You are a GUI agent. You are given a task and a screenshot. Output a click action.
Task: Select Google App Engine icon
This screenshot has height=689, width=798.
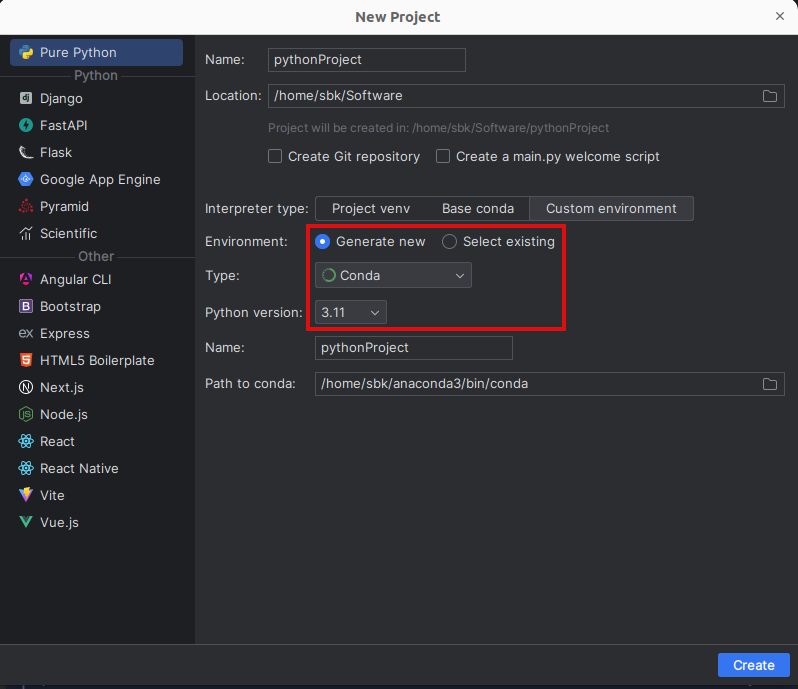(26, 180)
